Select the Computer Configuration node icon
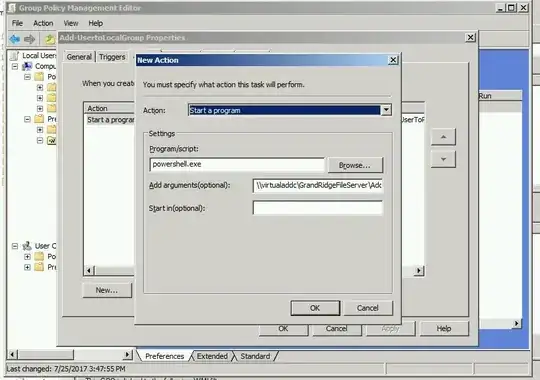 click(27, 66)
